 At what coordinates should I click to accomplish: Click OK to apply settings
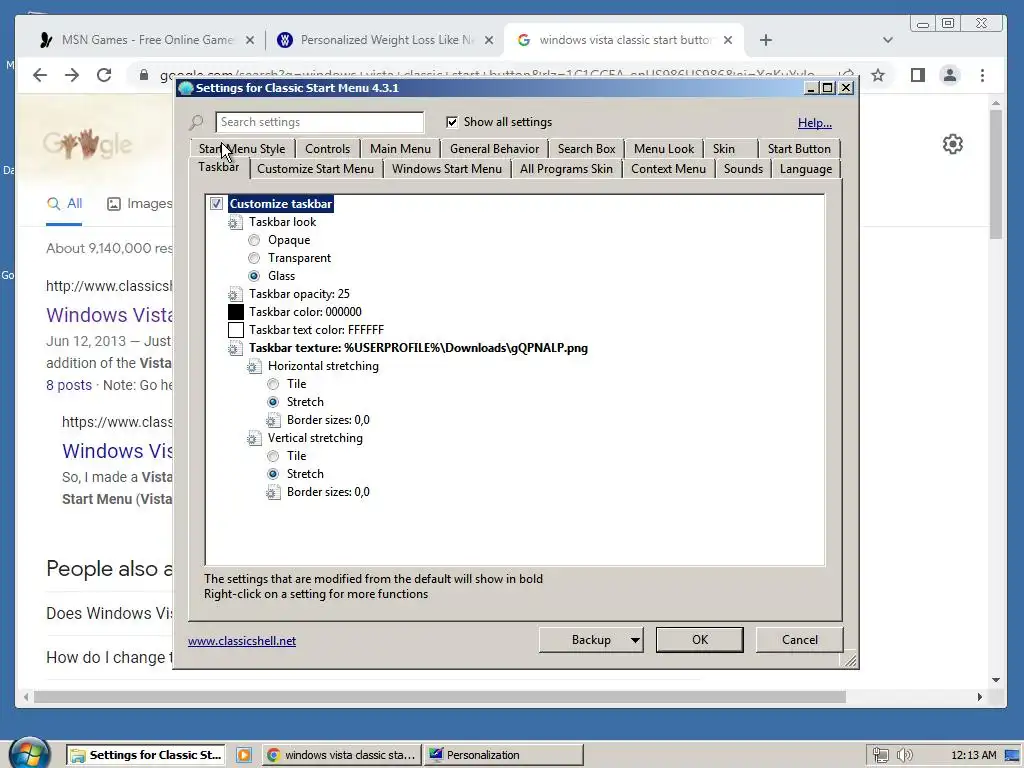click(x=699, y=640)
